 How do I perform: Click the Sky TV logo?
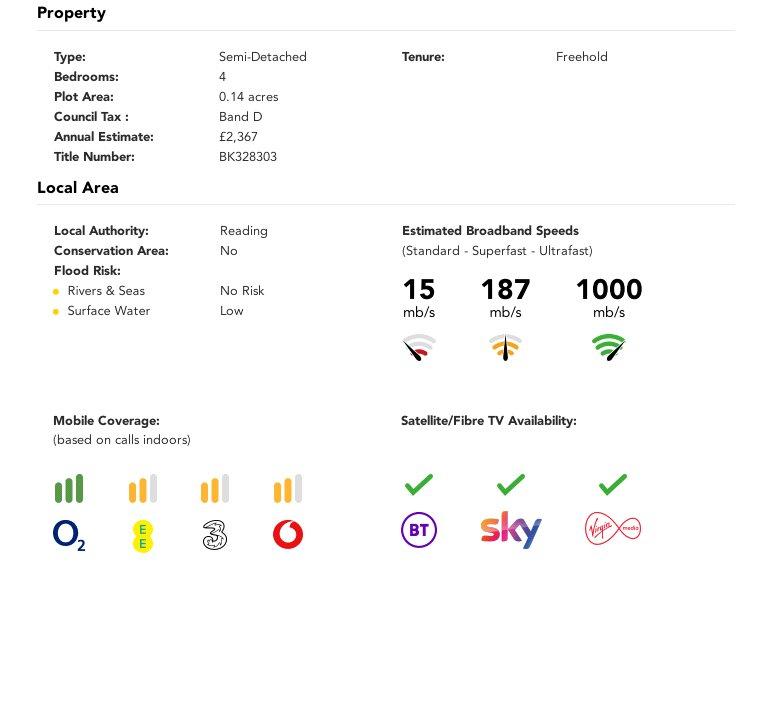(511, 530)
